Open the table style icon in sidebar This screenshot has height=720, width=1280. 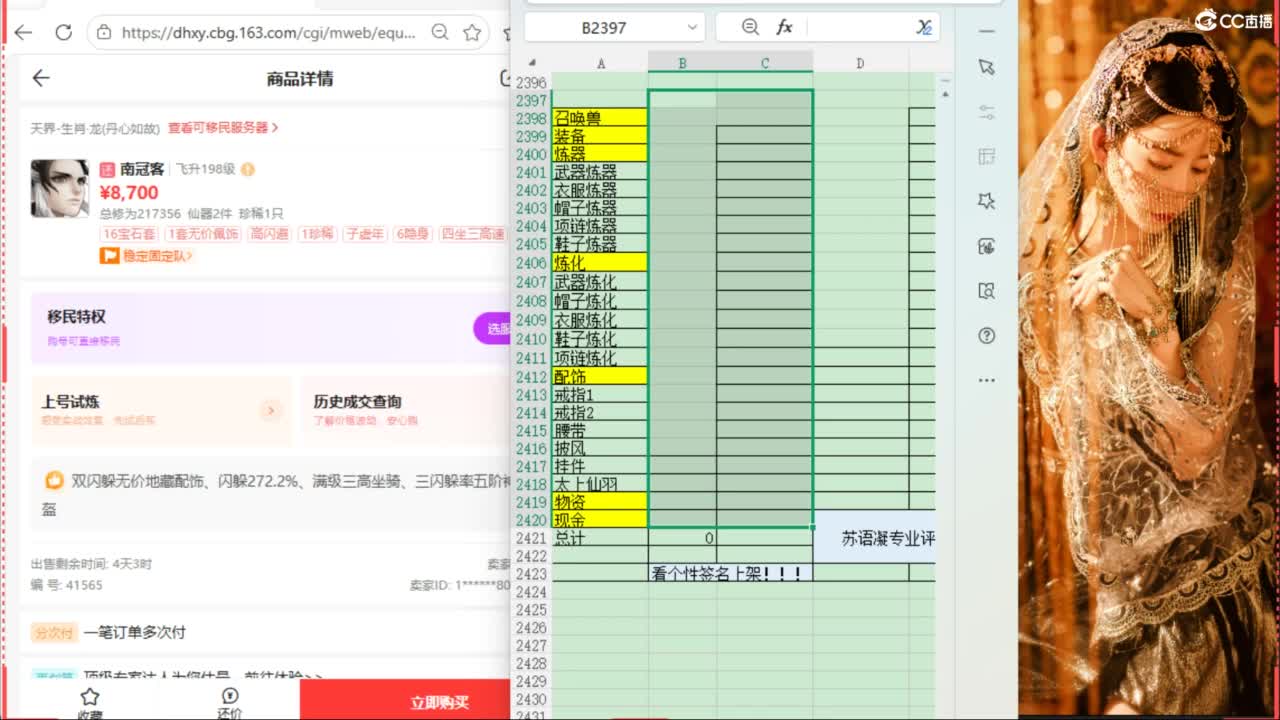click(986, 156)
